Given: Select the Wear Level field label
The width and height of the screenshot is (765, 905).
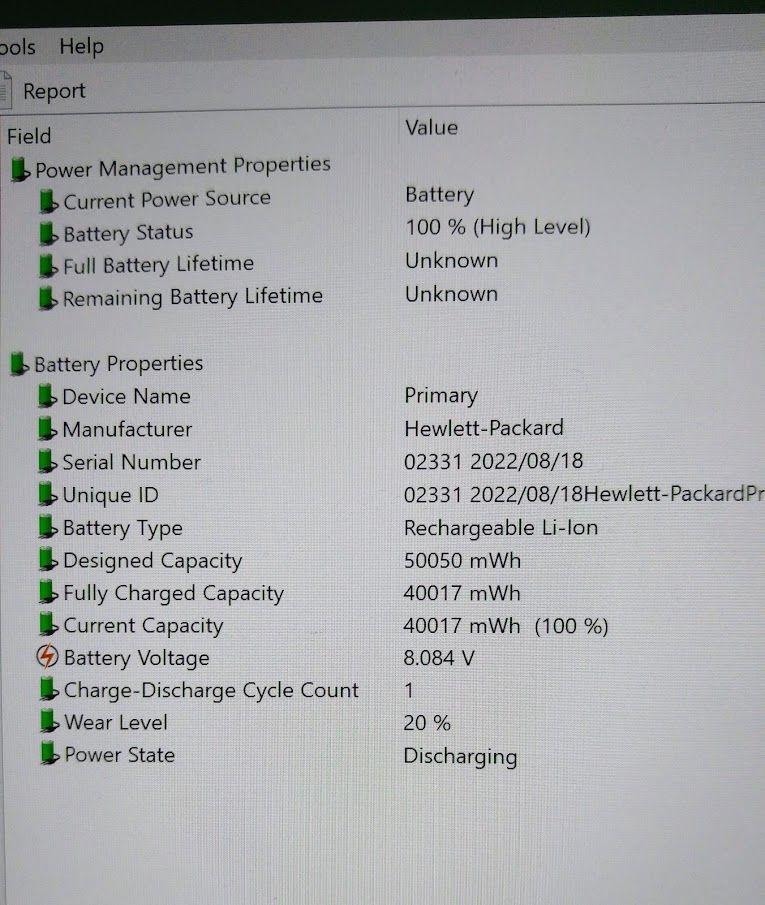Looking at the screenshot, I should [x=116, y=723].
